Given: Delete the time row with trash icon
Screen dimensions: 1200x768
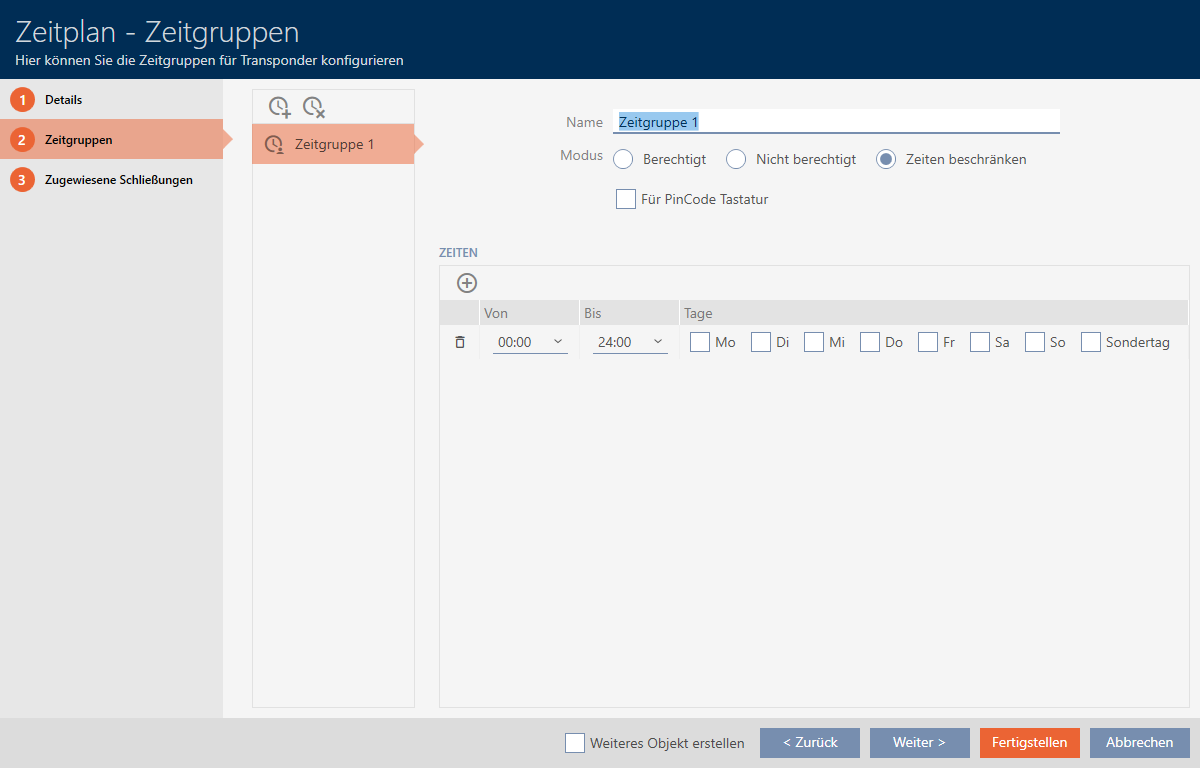Looking at the screenshot, I should [460, 342].
